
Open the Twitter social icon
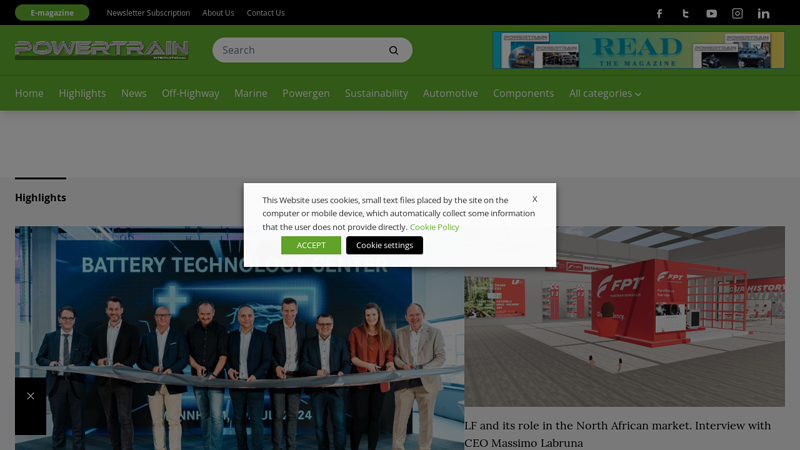tap(685, 13)
